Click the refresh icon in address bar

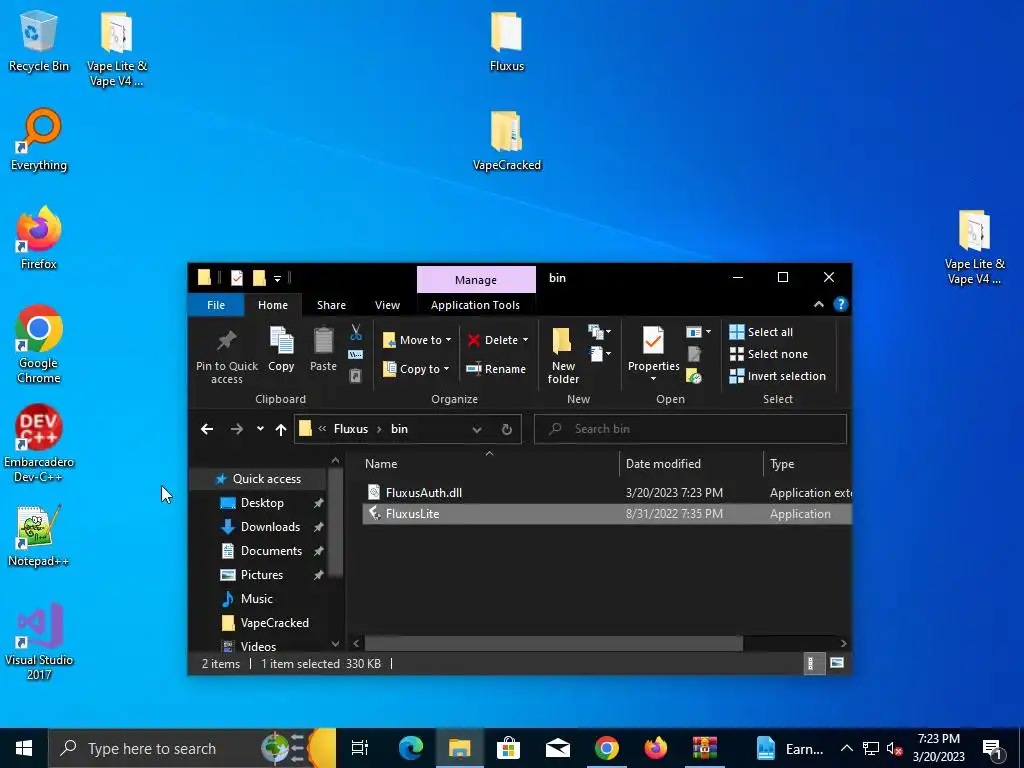(506, 429)
